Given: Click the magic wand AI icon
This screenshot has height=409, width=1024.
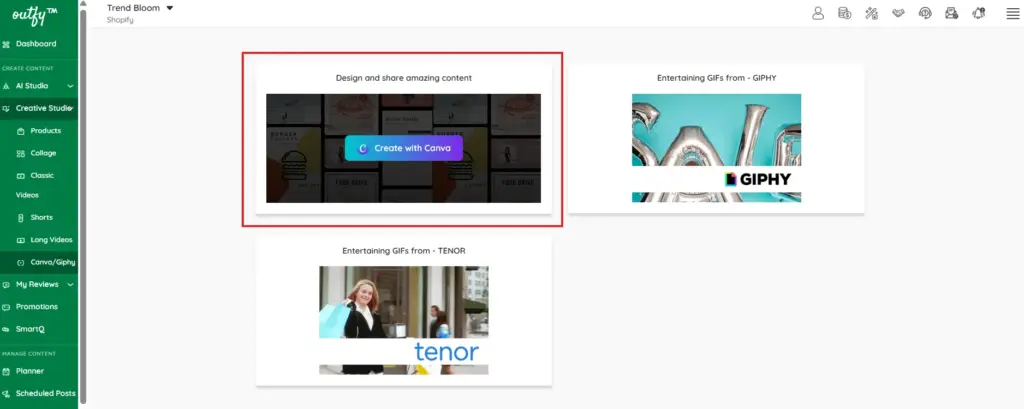Looking at the screenshot, I should coord(871,13).
